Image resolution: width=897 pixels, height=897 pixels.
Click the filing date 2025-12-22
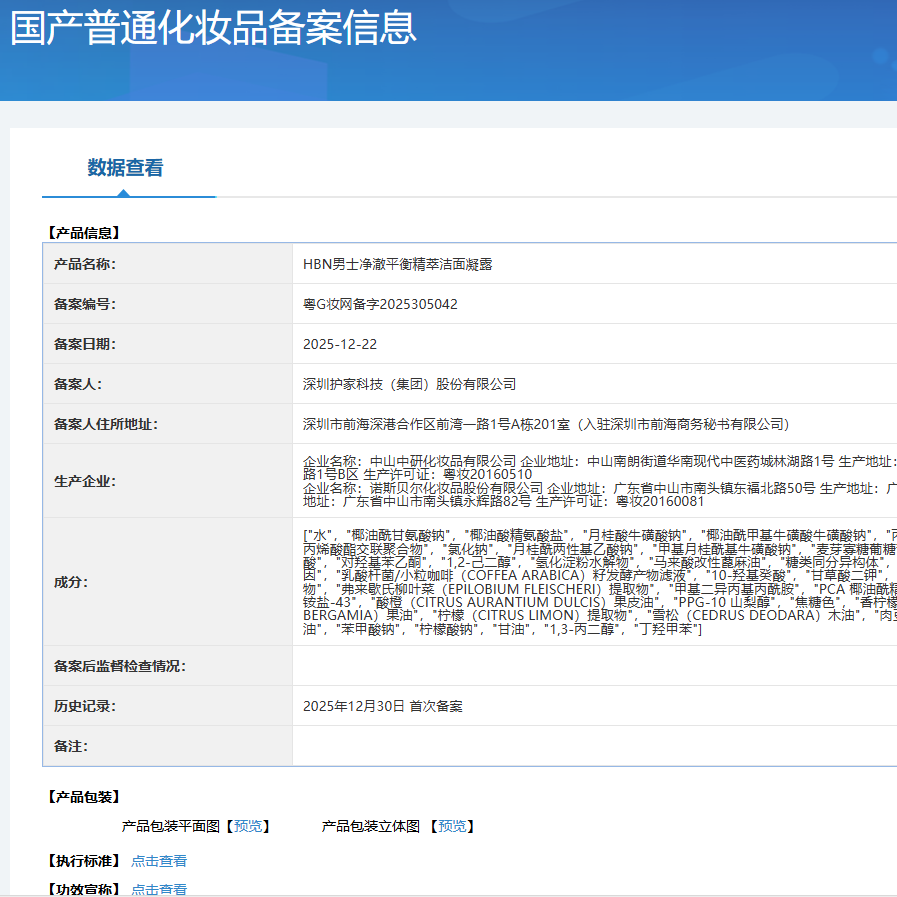point(340,344)
